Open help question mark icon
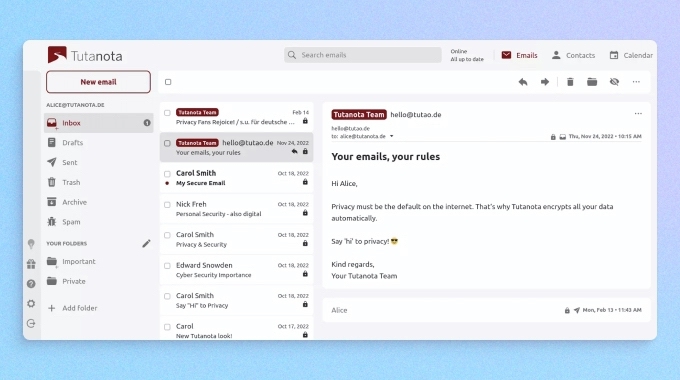 (x=31, y=284)
